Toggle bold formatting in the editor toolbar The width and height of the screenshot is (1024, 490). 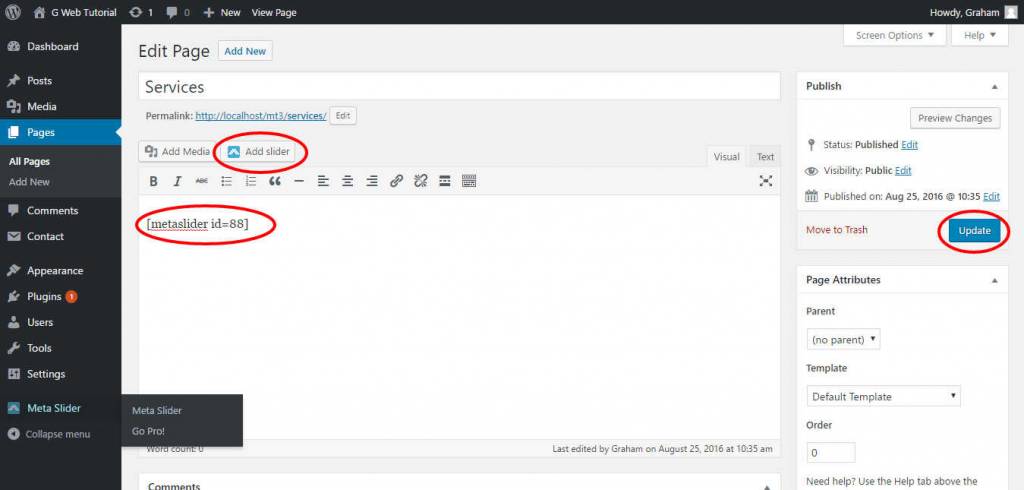coord(154,181)
